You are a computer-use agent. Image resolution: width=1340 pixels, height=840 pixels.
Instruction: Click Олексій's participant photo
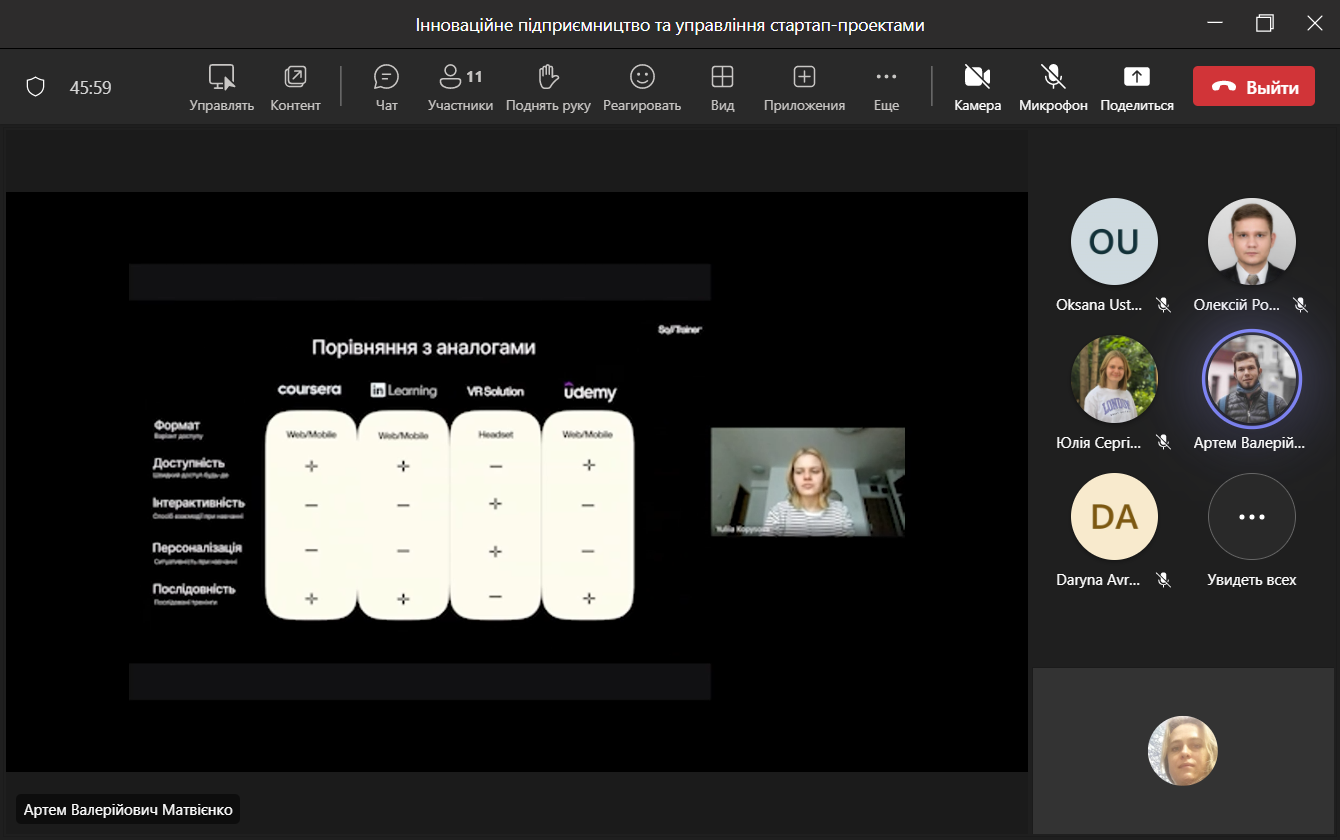pos(1251,242)
